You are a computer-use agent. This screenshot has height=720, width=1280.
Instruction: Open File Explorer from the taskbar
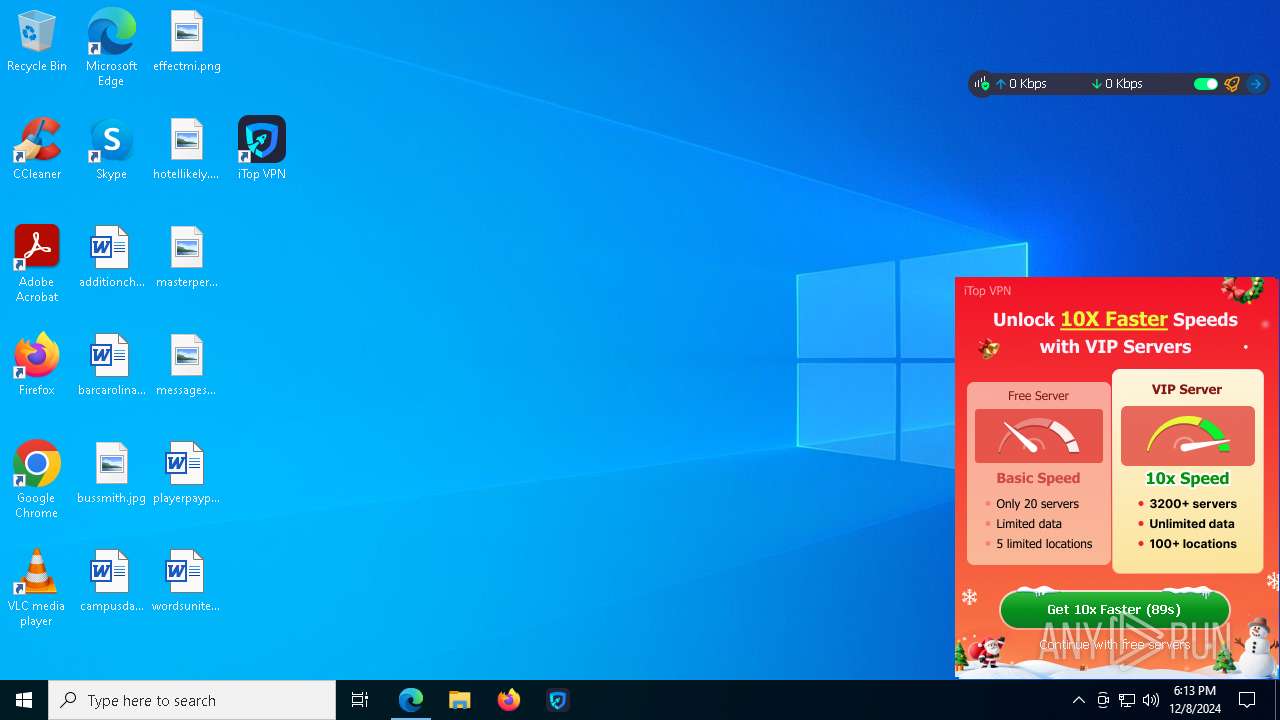pos(460,700)
